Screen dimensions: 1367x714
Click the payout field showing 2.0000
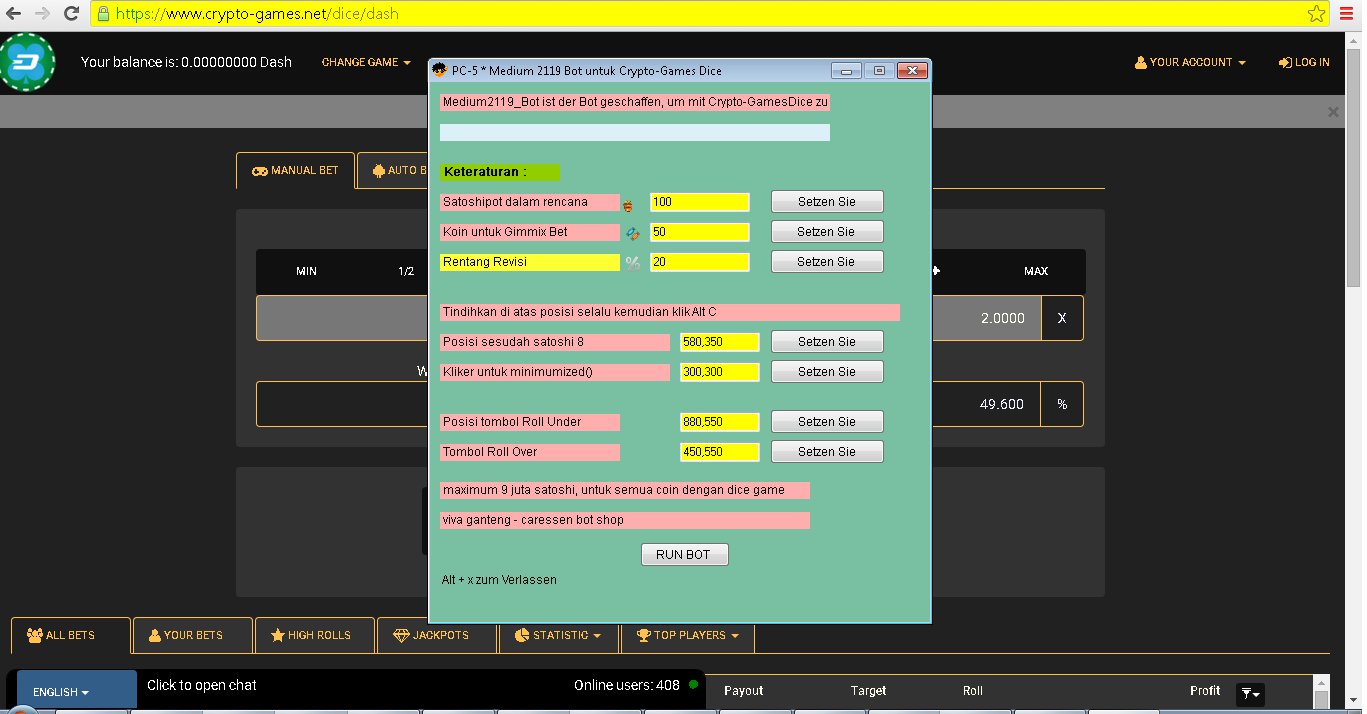coord(985,318)
